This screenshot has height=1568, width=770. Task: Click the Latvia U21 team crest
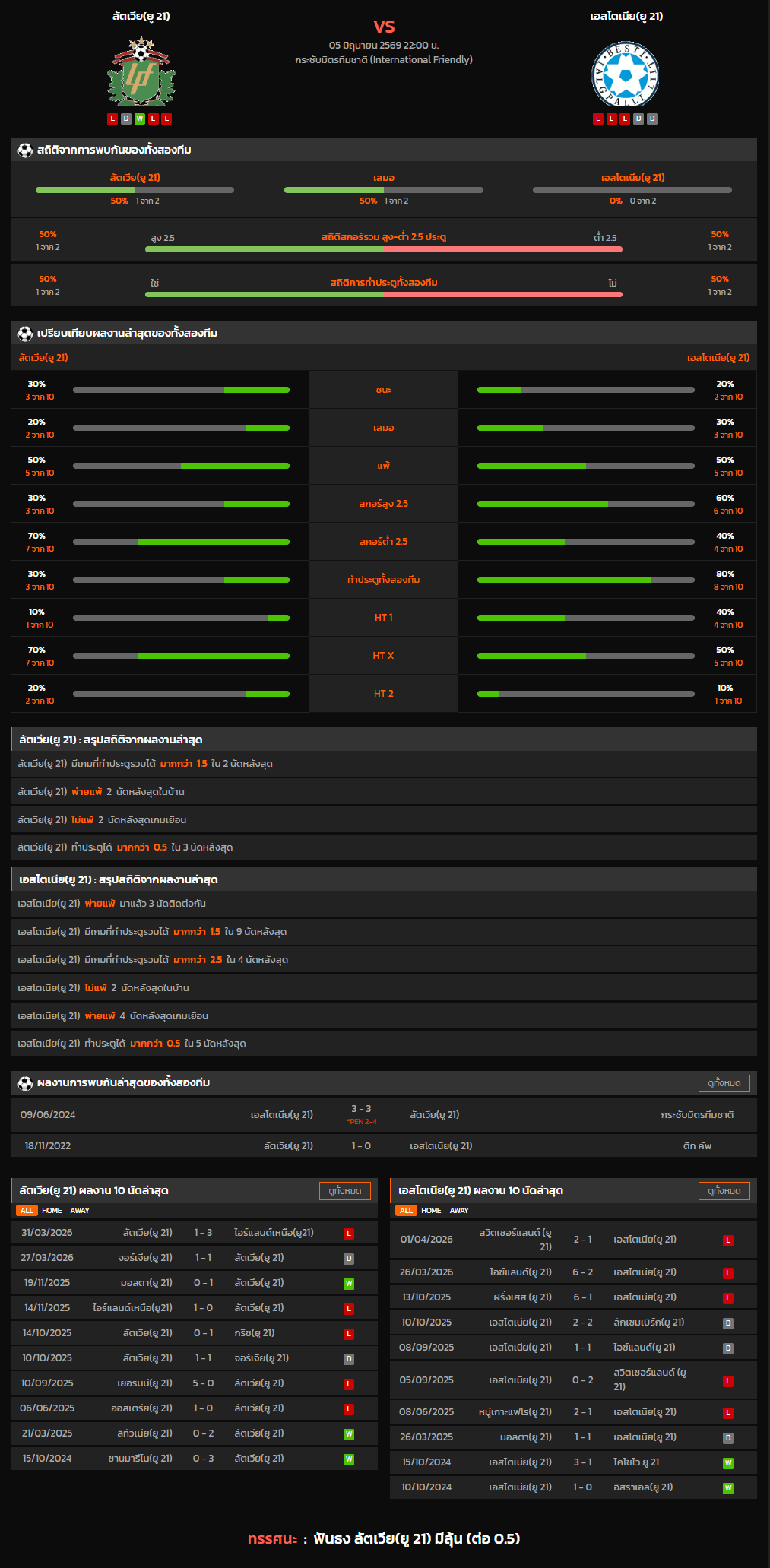[x=141, y=72]
